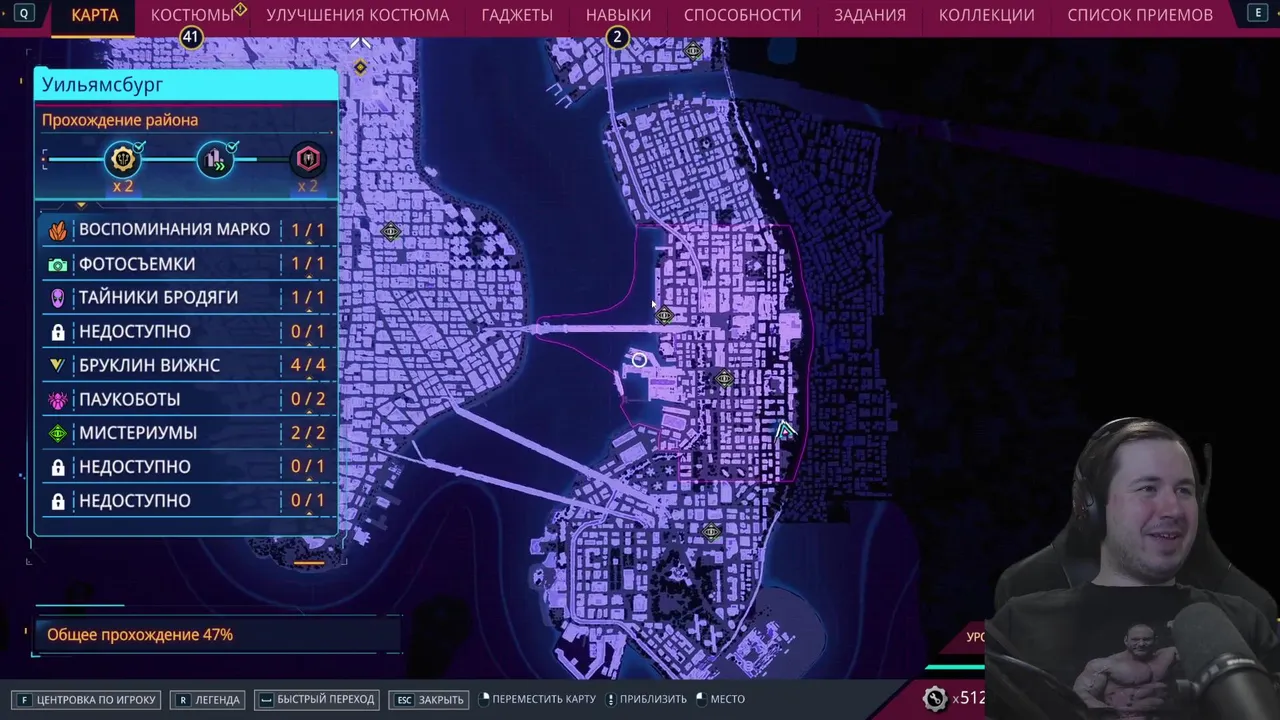Click the padlock icon below ТАЙНИКИ БРОДЯГИ
The height and width of the screenshot is (720, 1280).
(x=58, y=332)
